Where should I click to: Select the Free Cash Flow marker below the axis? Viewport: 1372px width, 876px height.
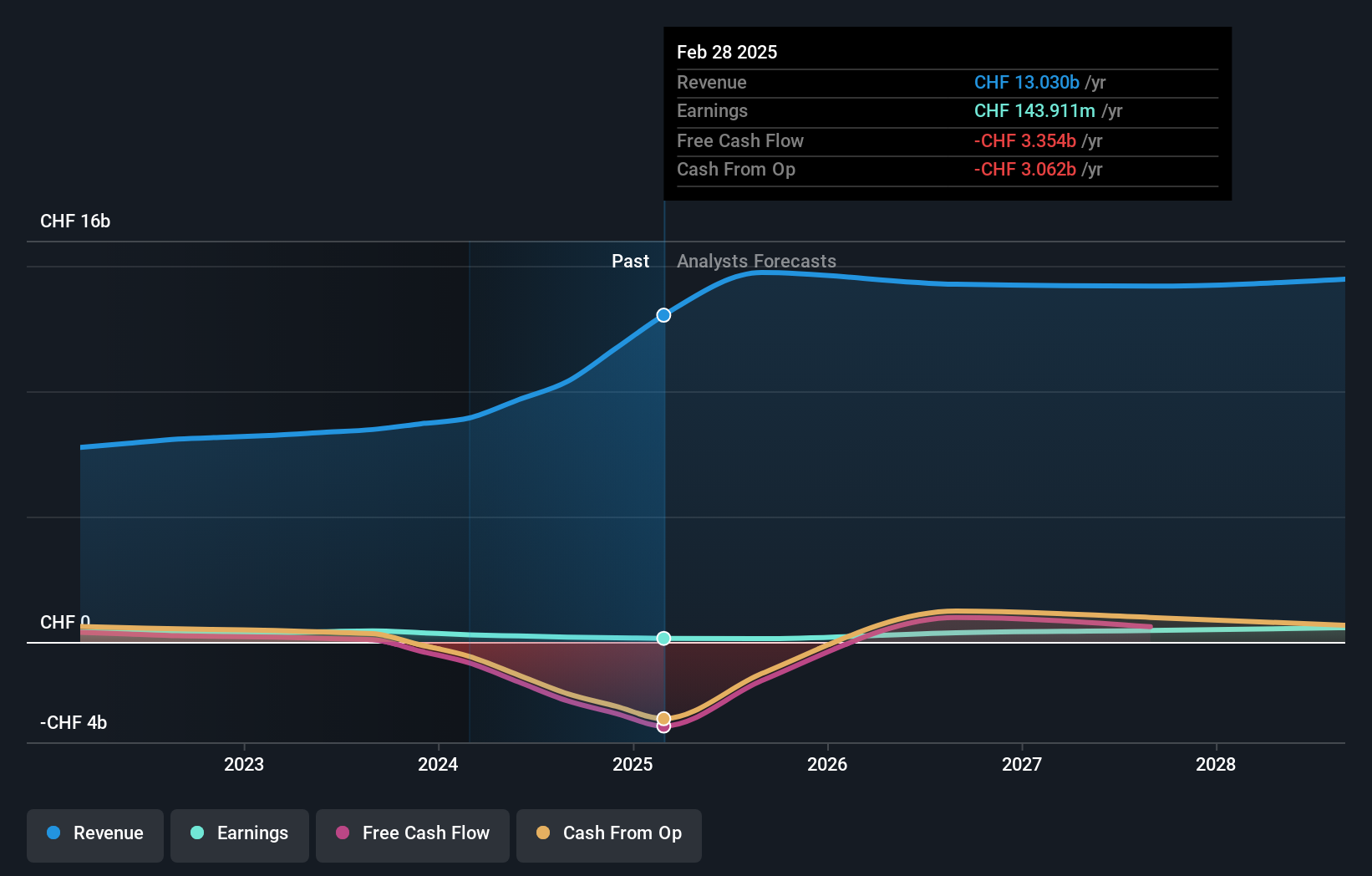tap(663, 726)
